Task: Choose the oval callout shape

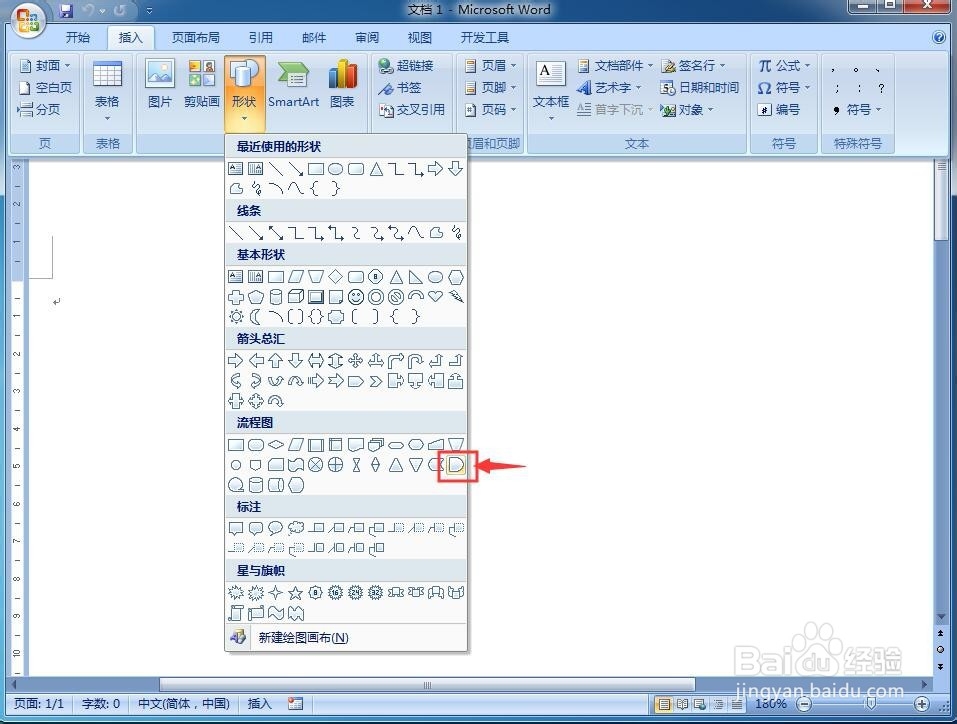Action: coord(276,528)
